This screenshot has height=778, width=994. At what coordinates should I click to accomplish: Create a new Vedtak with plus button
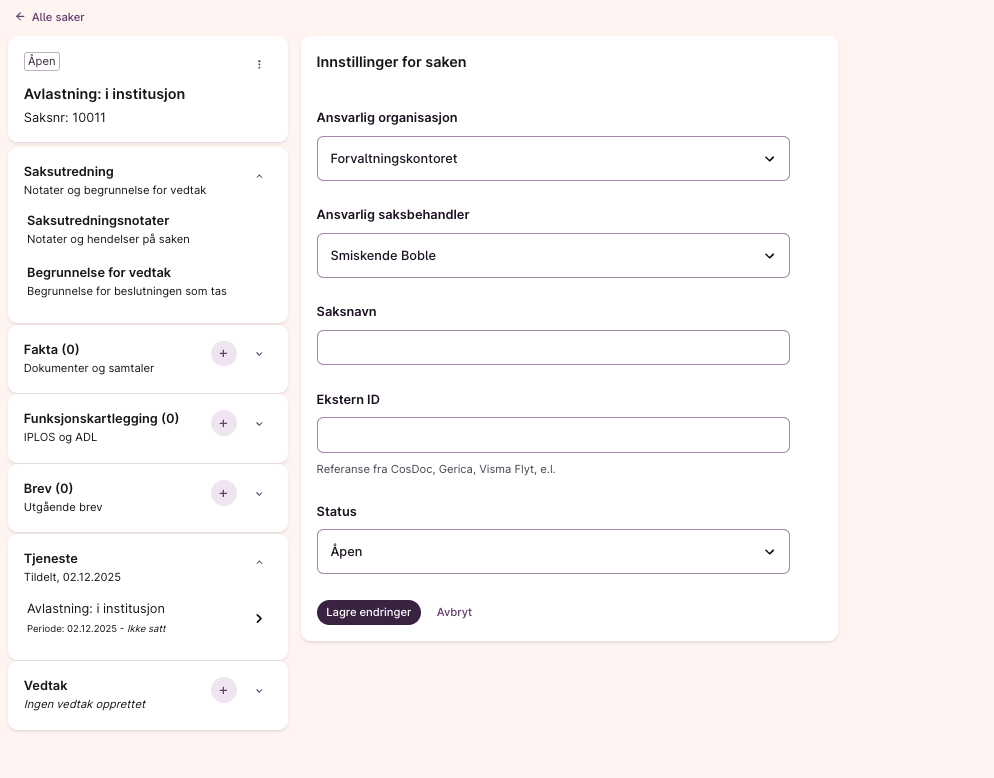[224, 690]
